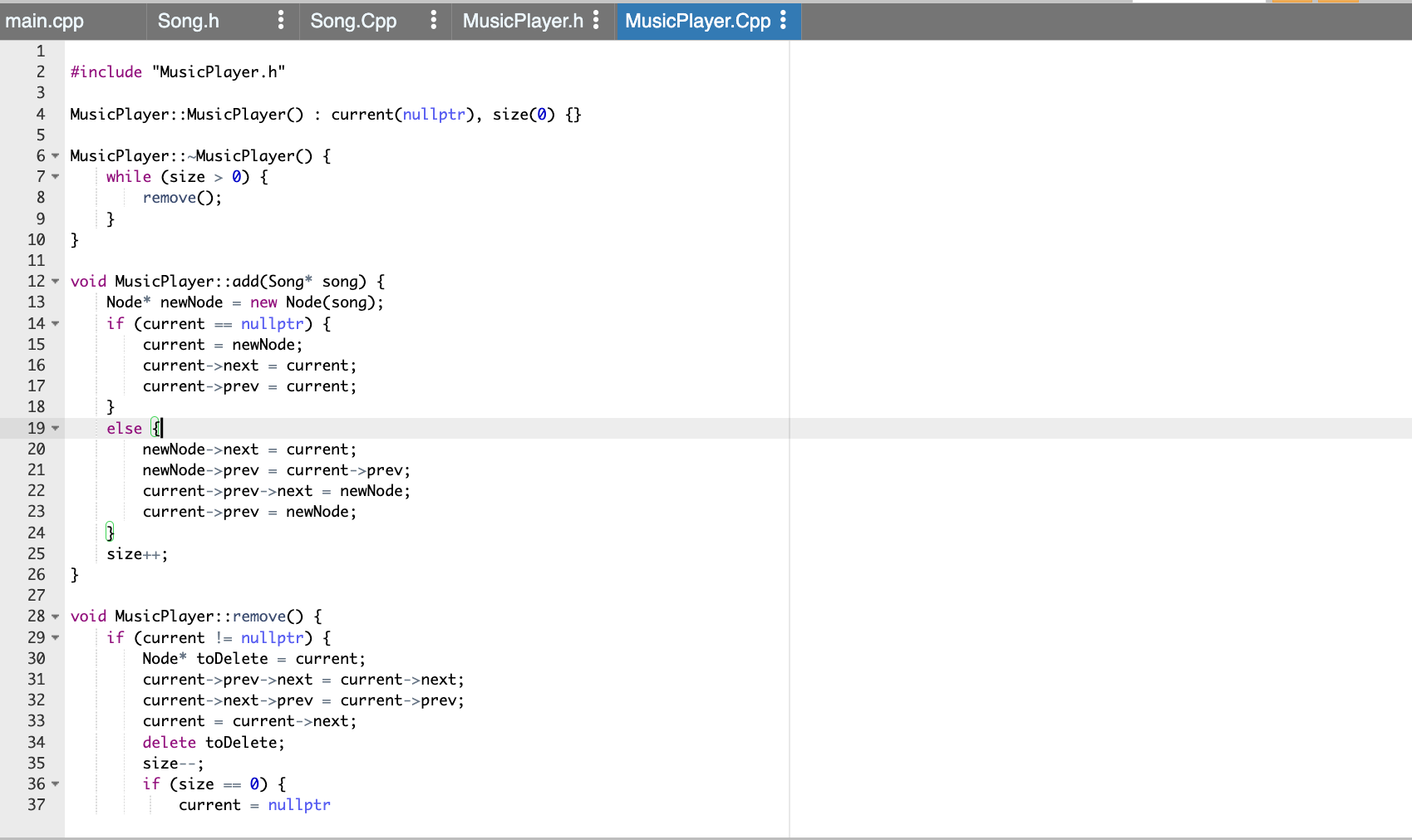Open the Song.h file tab
Screen dimensions: 1412x840
pyautogui.click(x=188, y=21)
